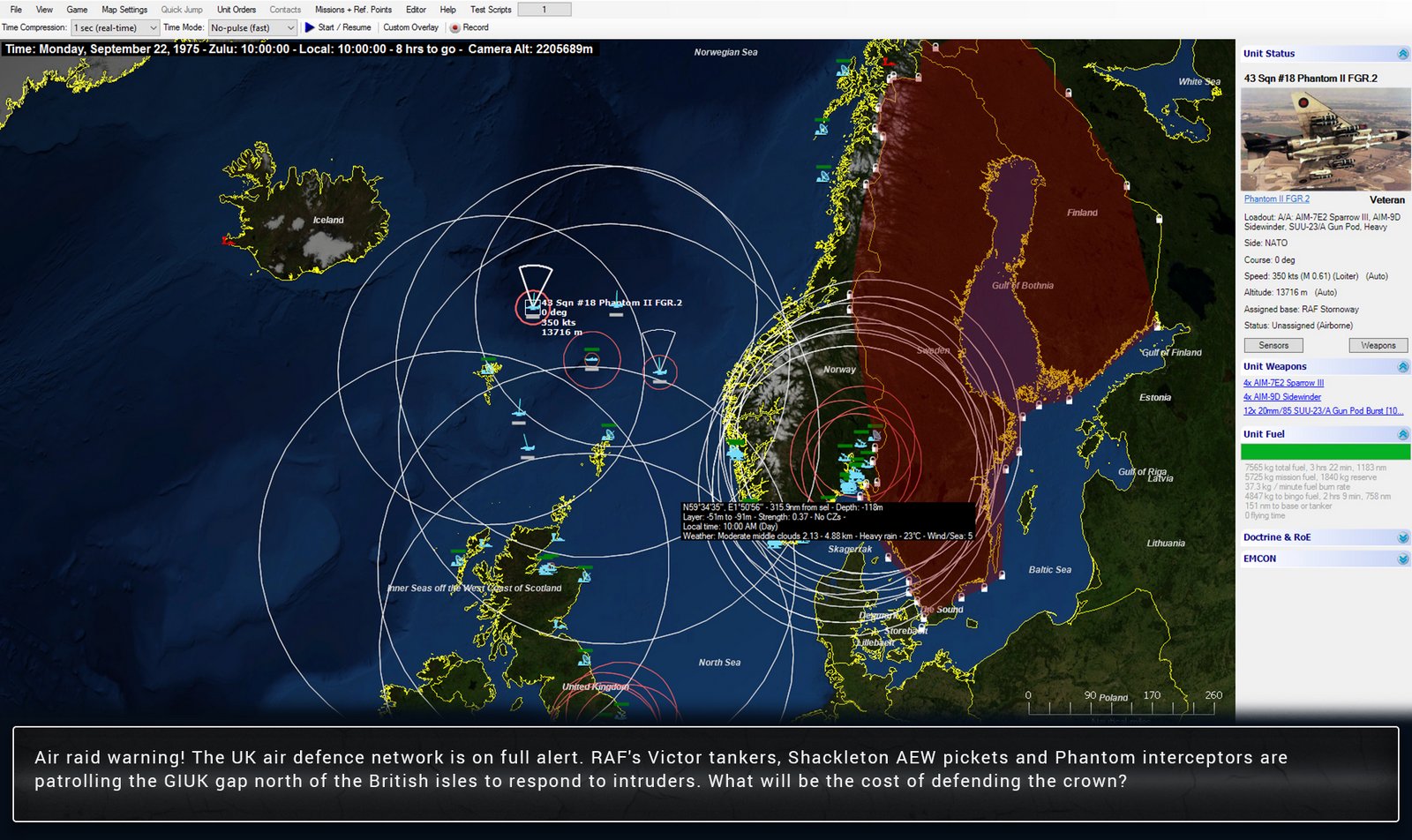Select the radar site icon on Shetland
Screen dimensions: 1412x840
pyautogui.click(x=609, y=434)
